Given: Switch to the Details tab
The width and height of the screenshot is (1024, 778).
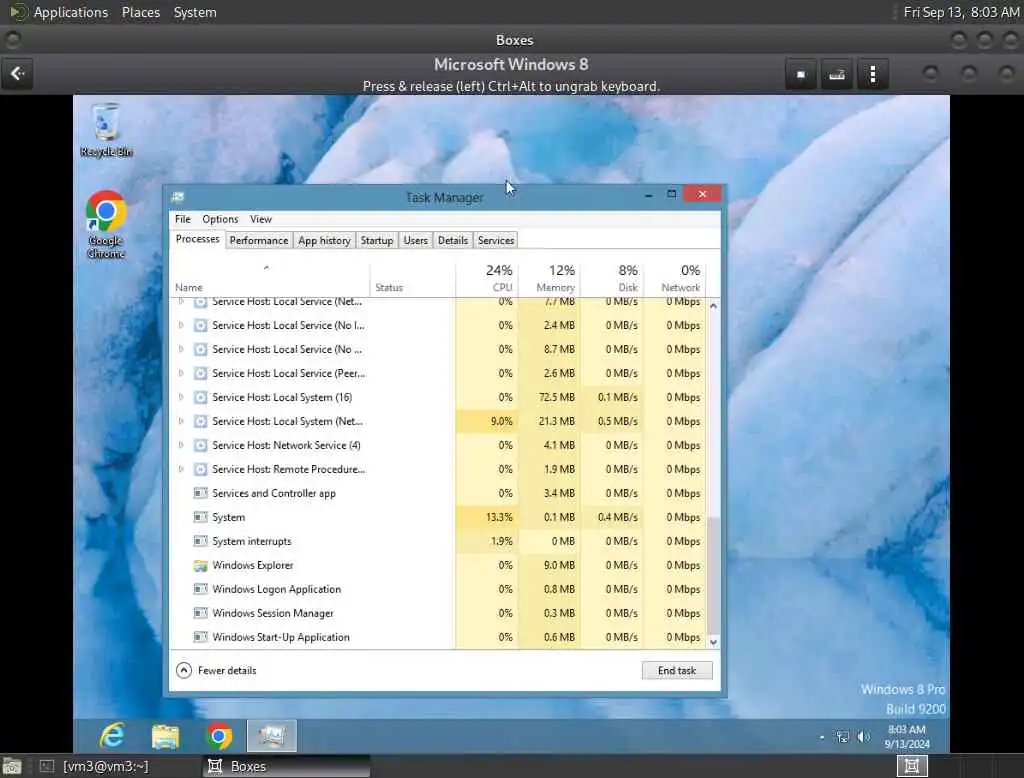Looking at the screenshot, I should tap(453, 240).
